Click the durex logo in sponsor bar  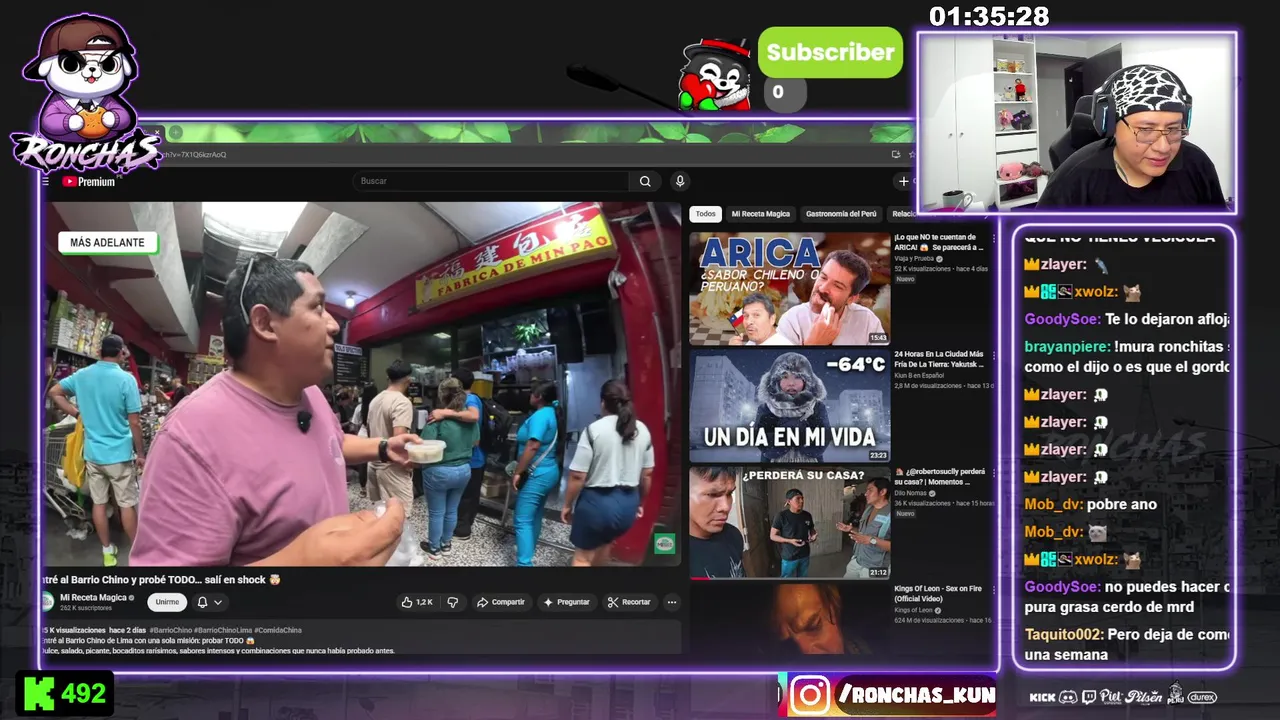(1202, 697)
